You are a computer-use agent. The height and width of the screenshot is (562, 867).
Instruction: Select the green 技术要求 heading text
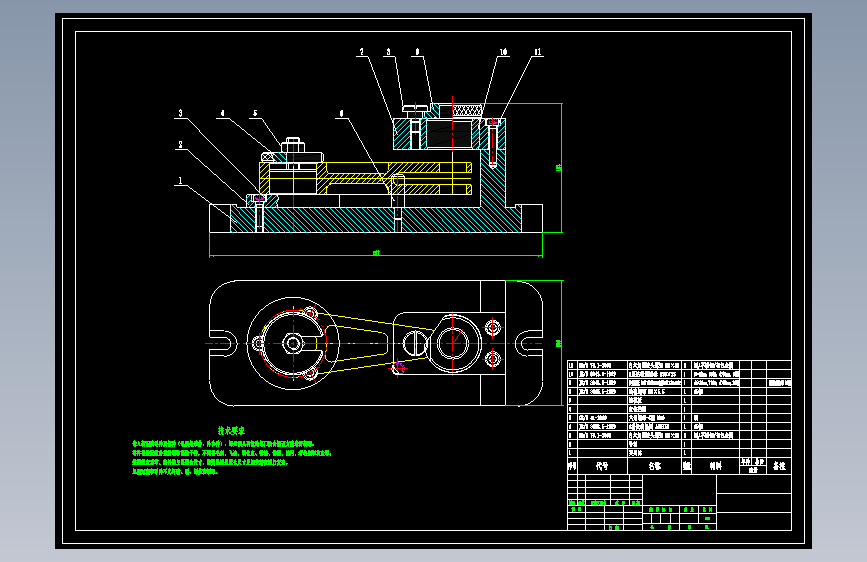(231, 430)
